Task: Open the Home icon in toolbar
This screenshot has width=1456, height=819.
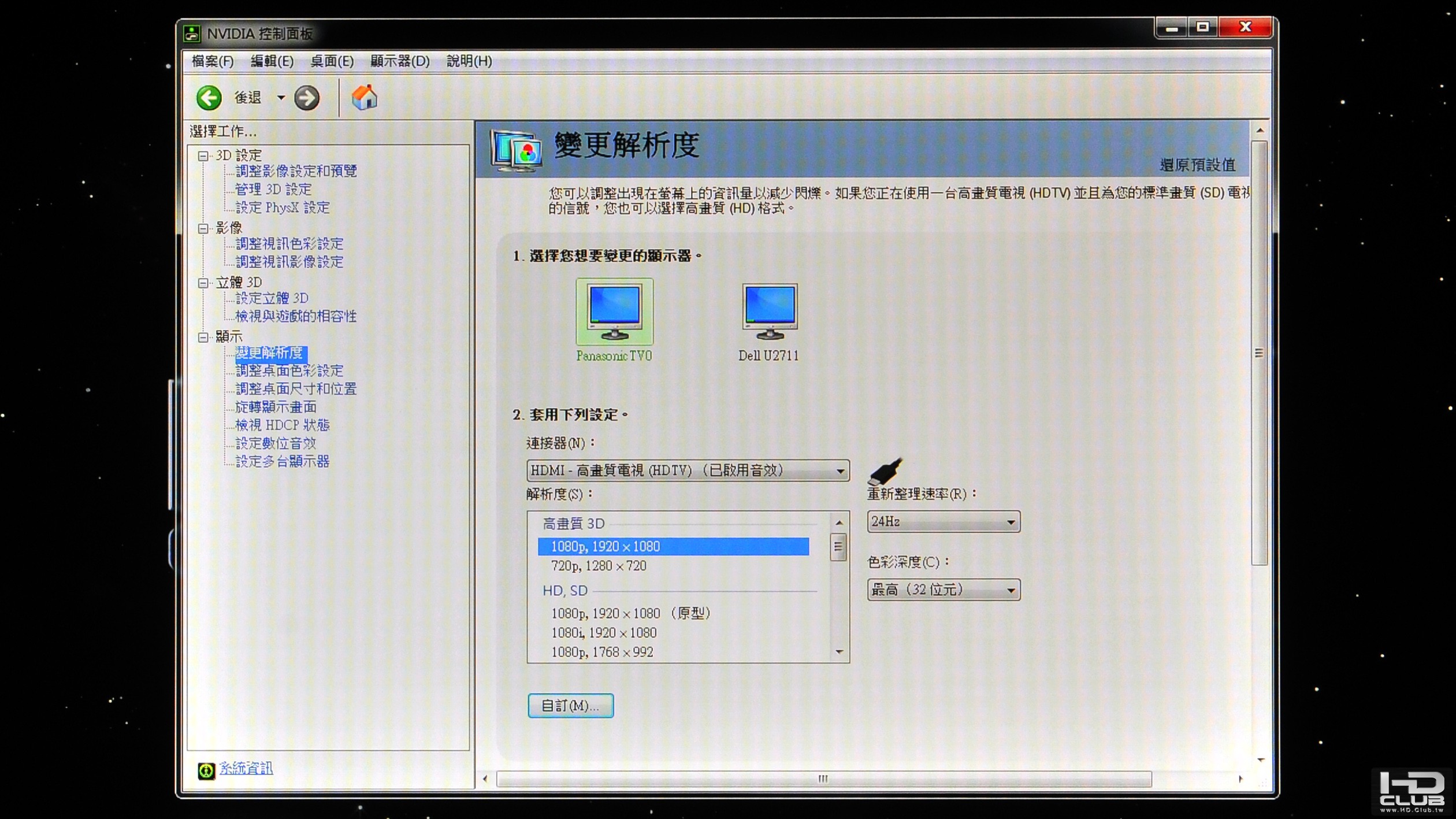Action: [365, 97]
